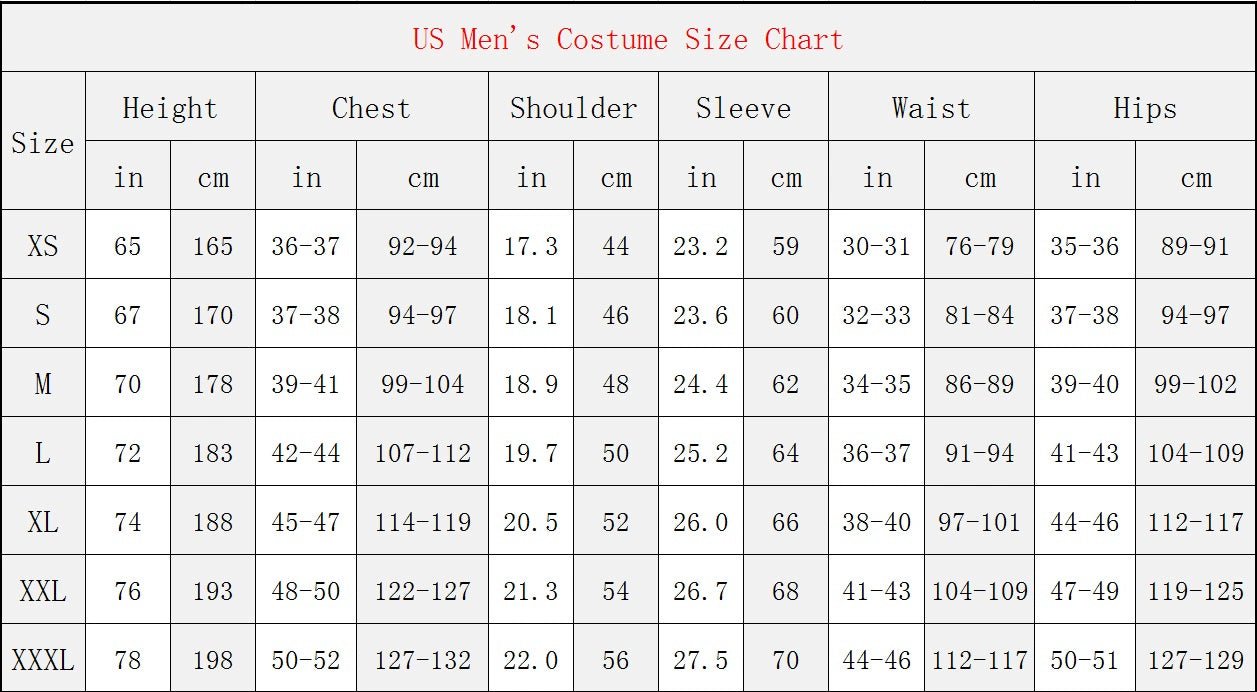This screenshot has width=1257, height=692.
Task: Click the XL height value 188 cm
Action: coord(213,522)
